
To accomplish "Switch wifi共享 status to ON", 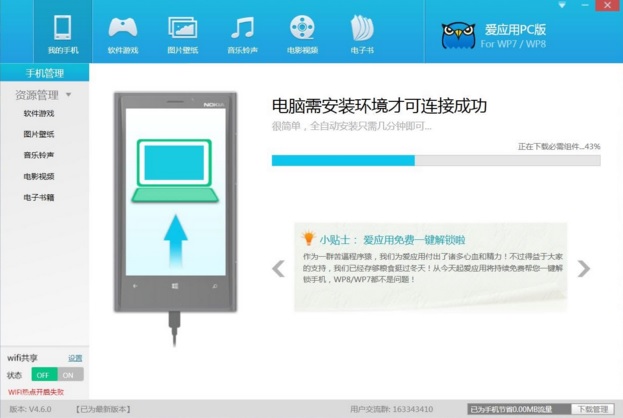I will click(x=70, y=375).
